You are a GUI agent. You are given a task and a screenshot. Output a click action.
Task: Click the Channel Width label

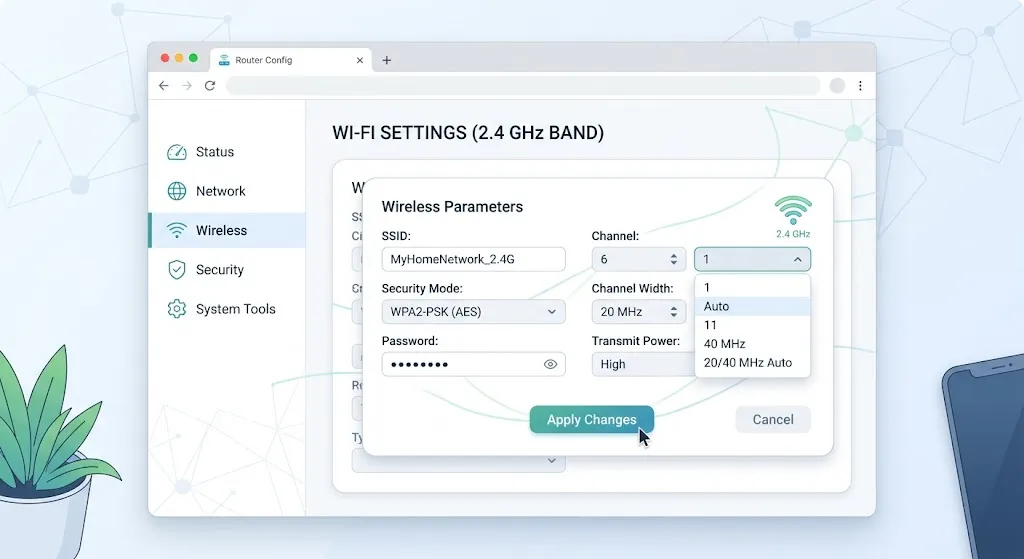tap(632, 289)
